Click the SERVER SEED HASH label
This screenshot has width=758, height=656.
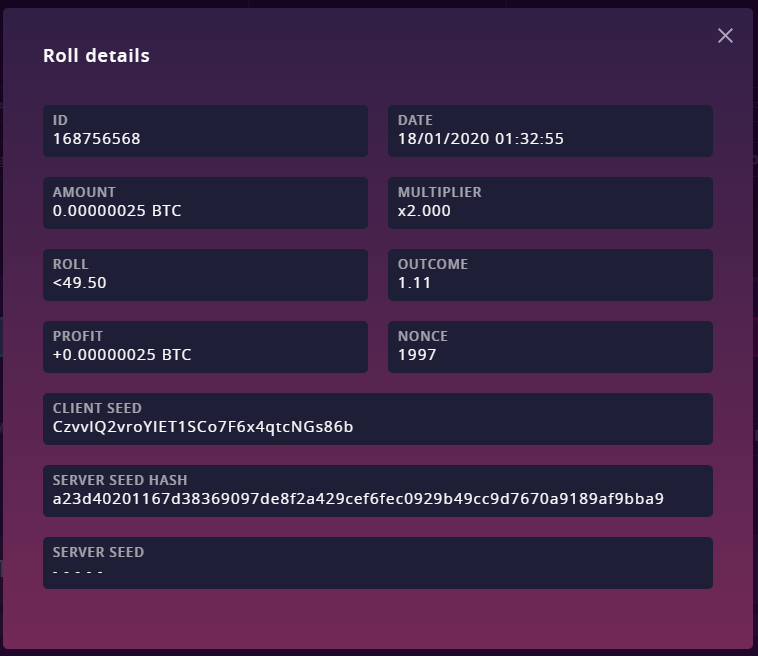coord(120,480)
